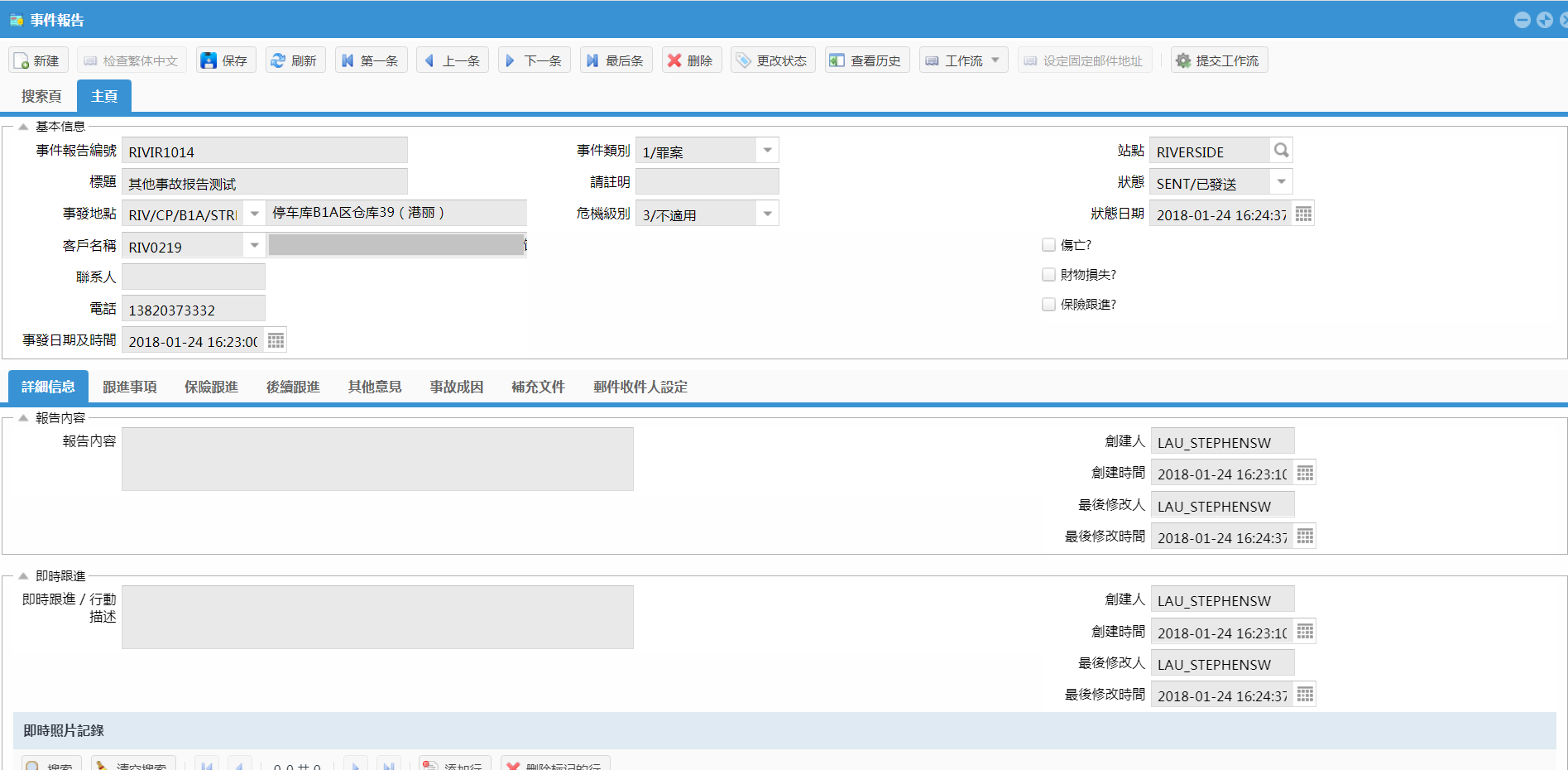Click the 事件報告編號 field
Viewport: 1568px width, 770px height.
[265, 151]
